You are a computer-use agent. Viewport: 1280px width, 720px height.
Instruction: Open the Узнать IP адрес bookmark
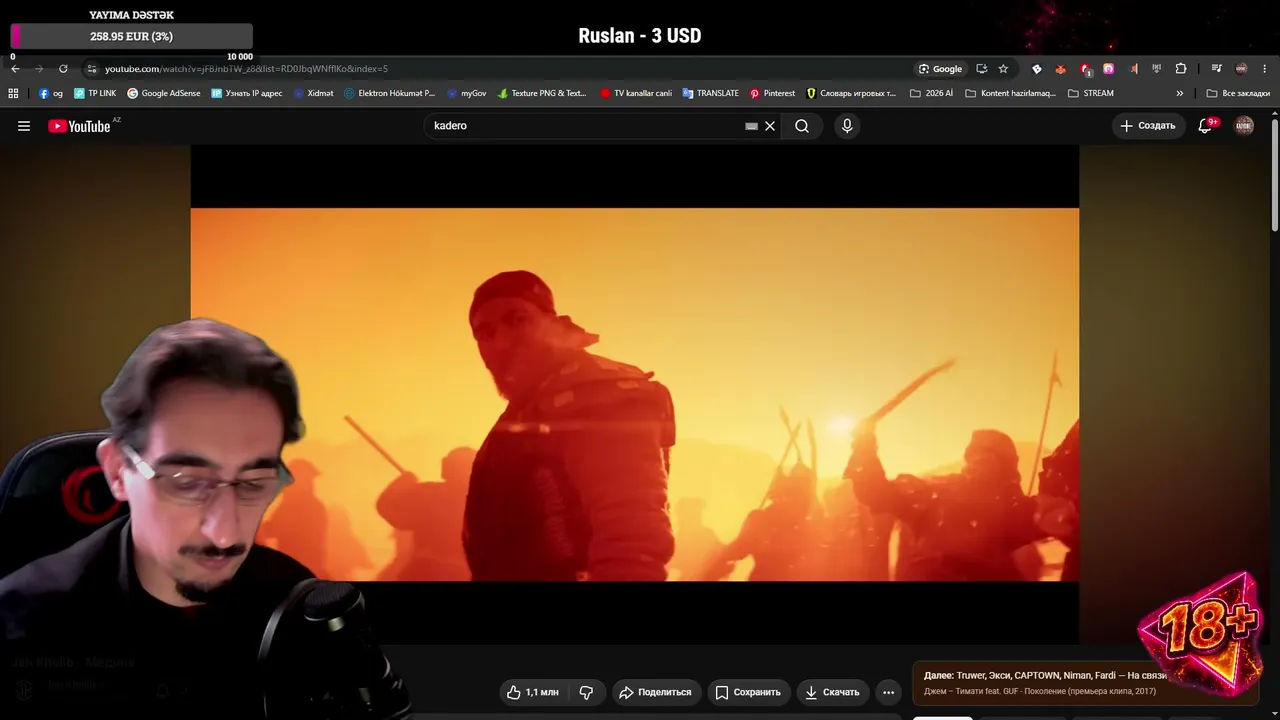(x=247, y=93)
